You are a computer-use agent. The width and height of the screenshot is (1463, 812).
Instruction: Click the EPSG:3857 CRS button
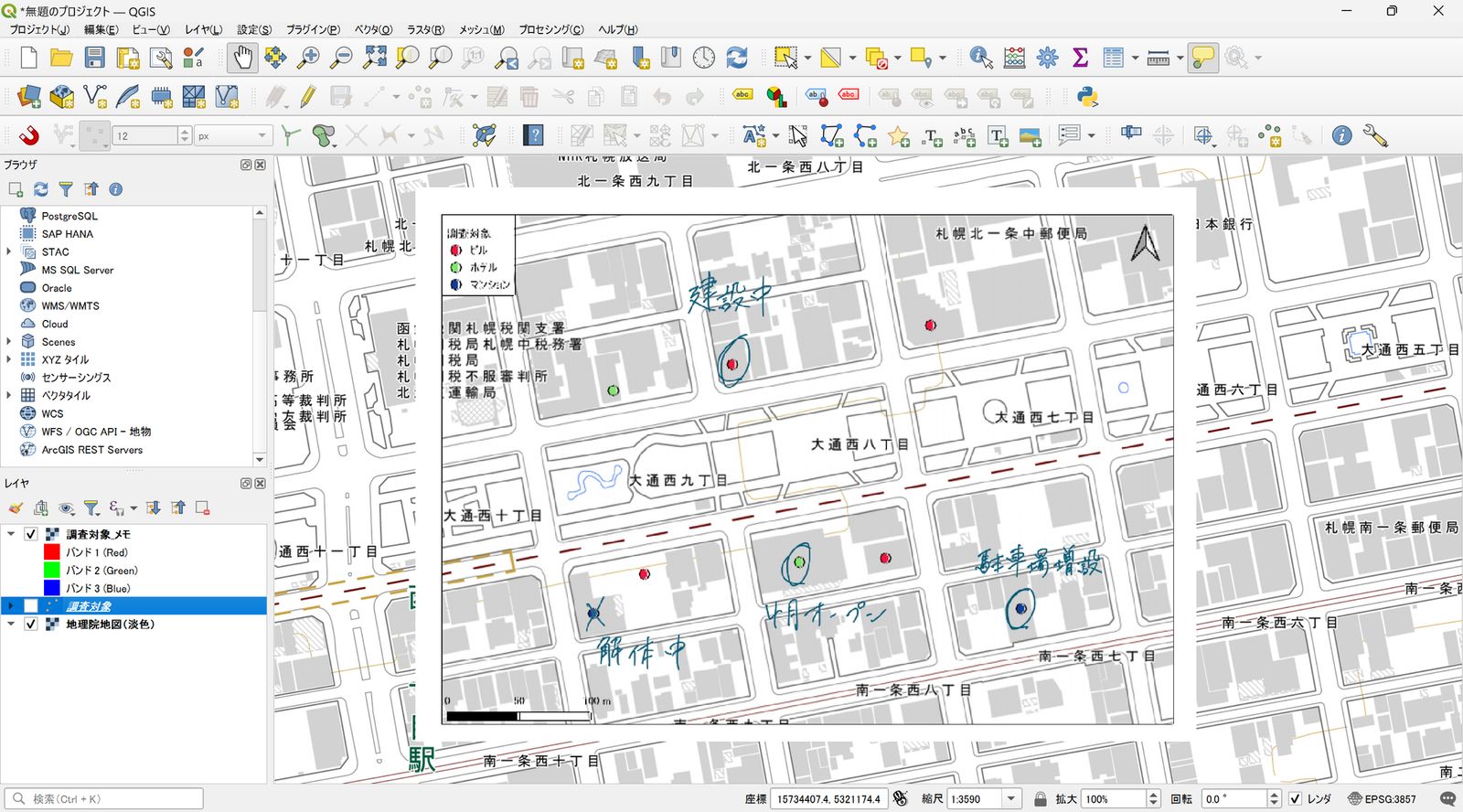[x=1382, y=799]
